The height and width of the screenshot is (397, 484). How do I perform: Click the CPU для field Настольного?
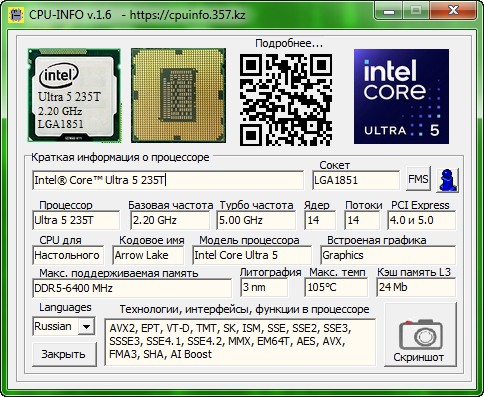click(68, 255)
